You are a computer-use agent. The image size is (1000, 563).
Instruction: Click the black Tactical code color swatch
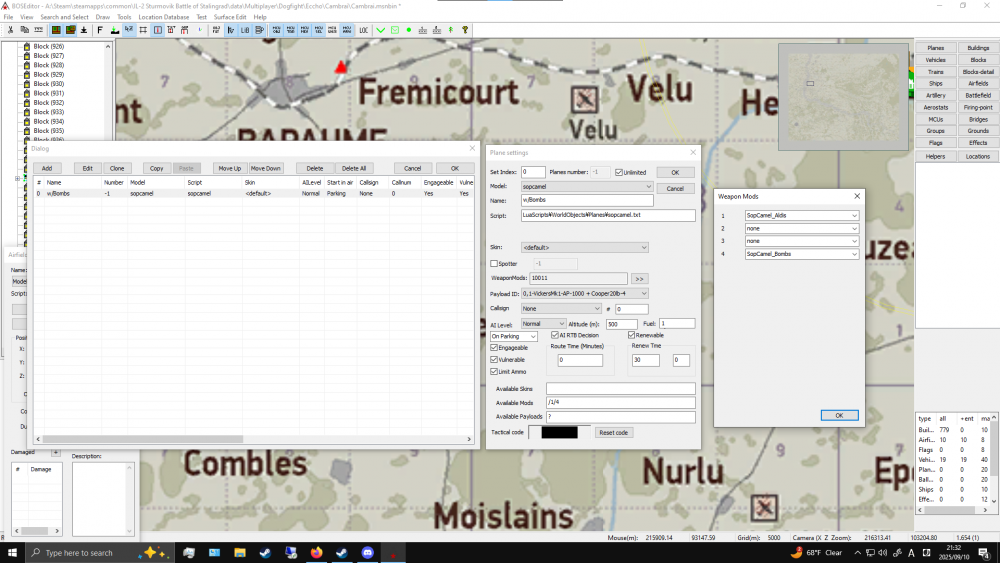[559, 432]
